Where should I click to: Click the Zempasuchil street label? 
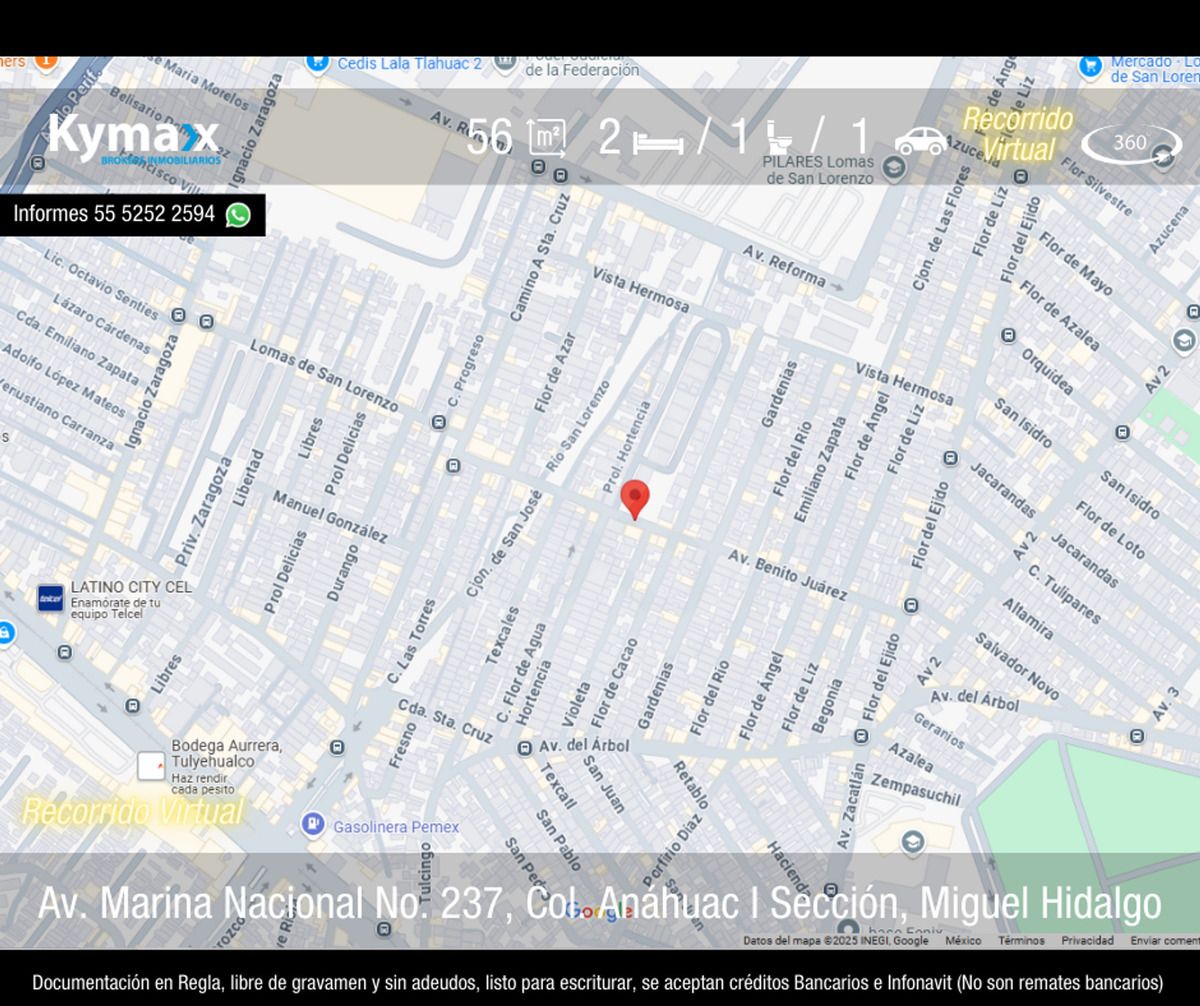point(915,790)
